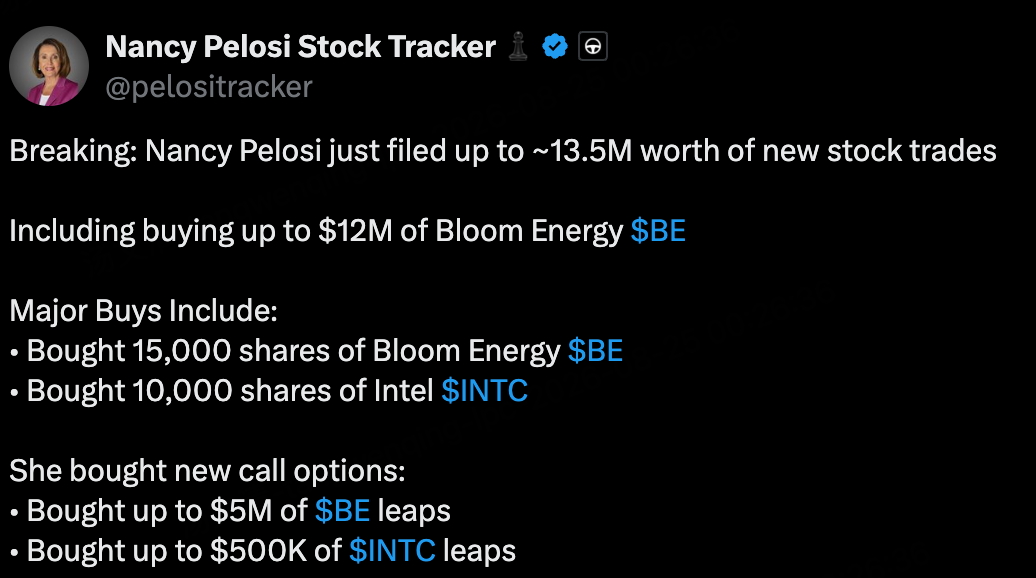The height and width of the screenshot is (578, 1036).
Task: Open the Nancy Pelosi Stock Tracker profile photo
Action: 49,66
